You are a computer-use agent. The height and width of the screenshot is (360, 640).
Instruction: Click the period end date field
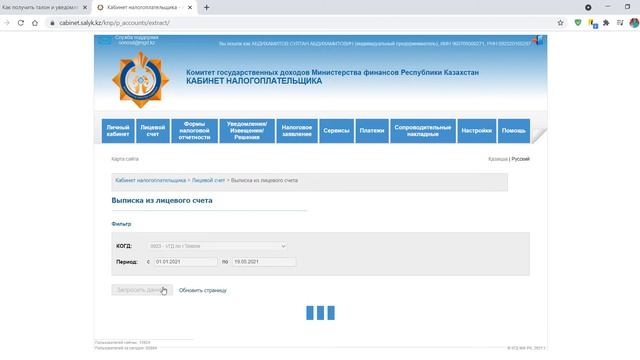tap(264, 262)
